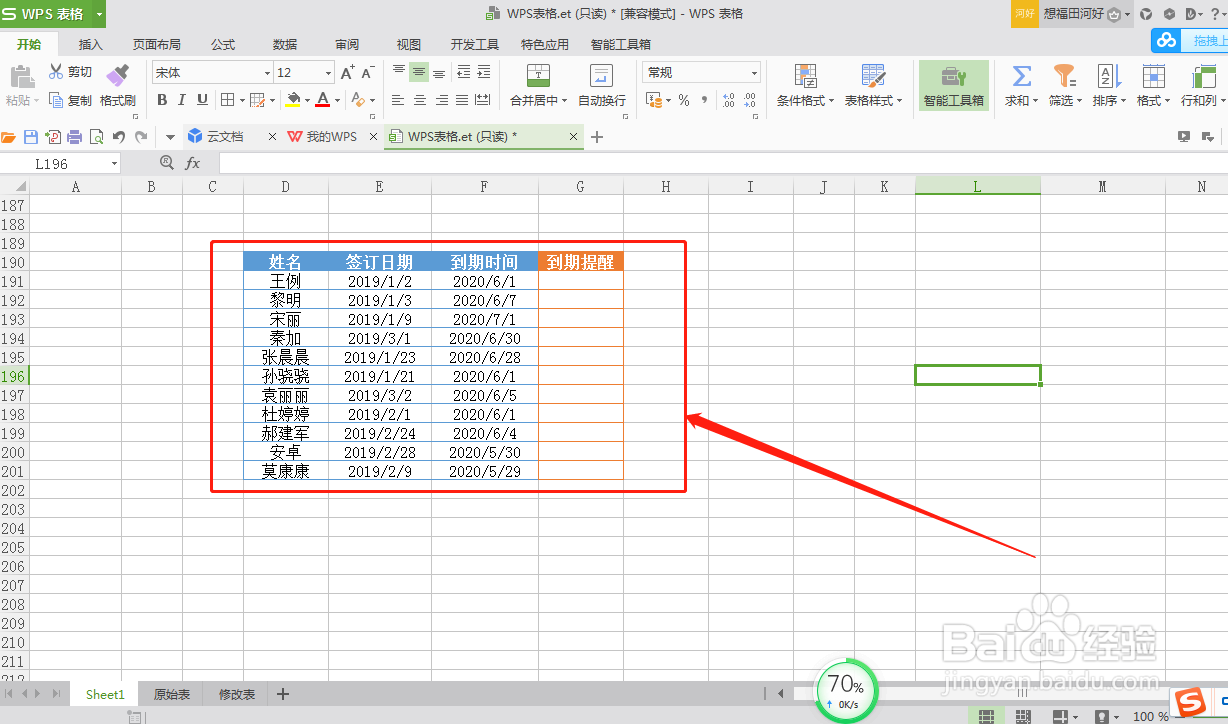1228x724 pixels.
Task: Click the decrease decimal places icon
Action: [x=750, y=100]
